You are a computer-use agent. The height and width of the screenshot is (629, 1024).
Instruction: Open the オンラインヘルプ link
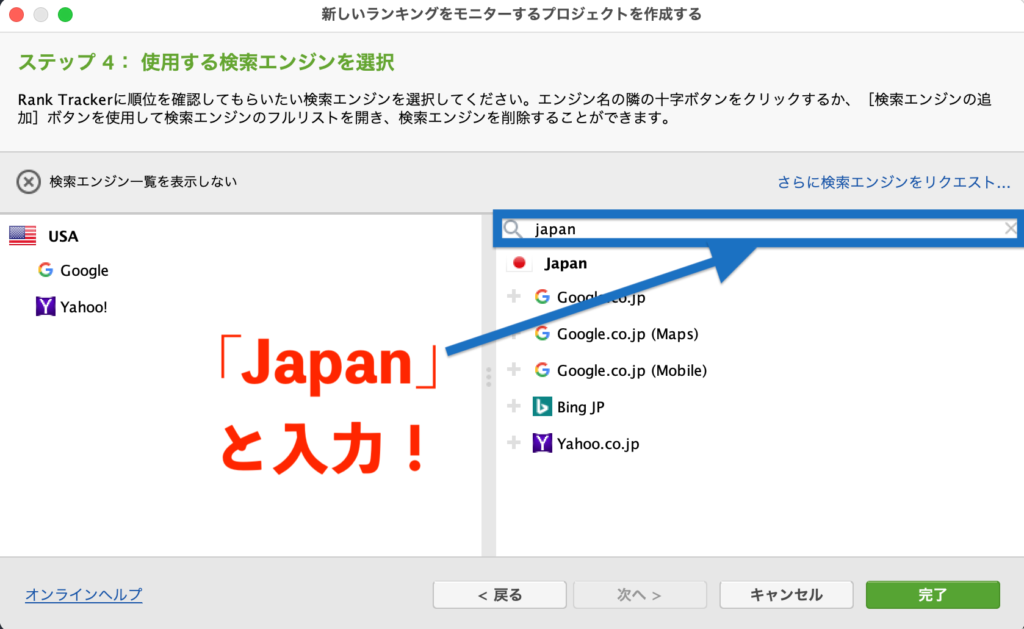pos(84,594)
